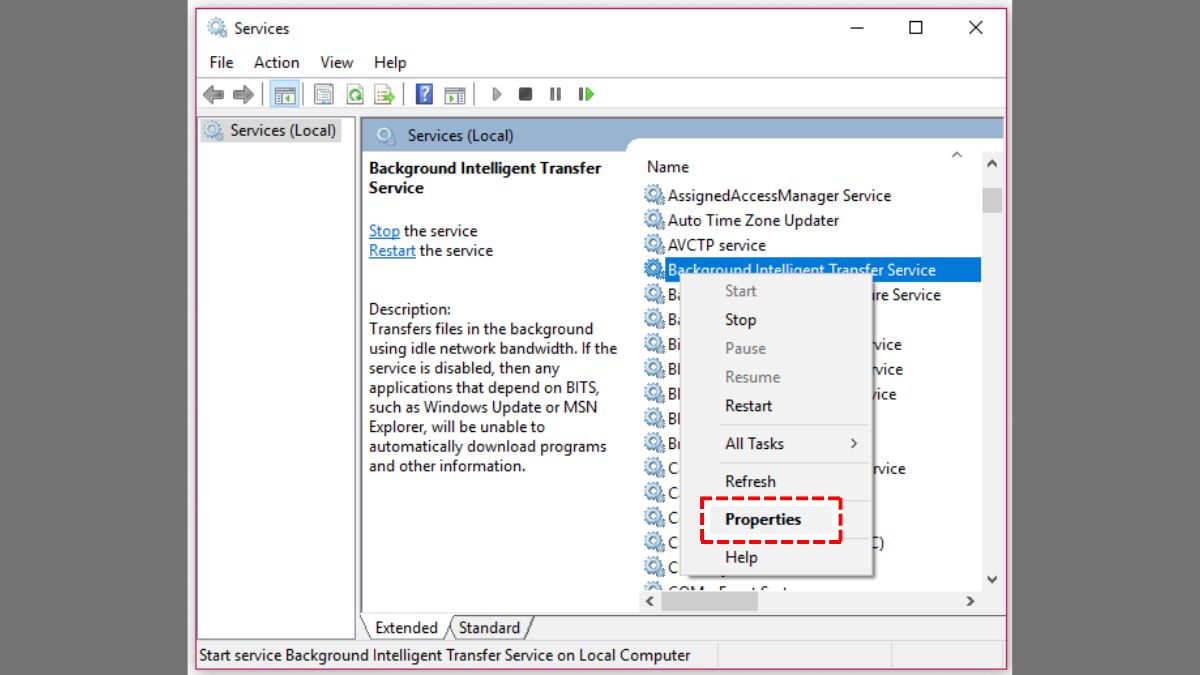Switch to the Extended tab
Screen dimensions: 1200x675
coord(406,628)
